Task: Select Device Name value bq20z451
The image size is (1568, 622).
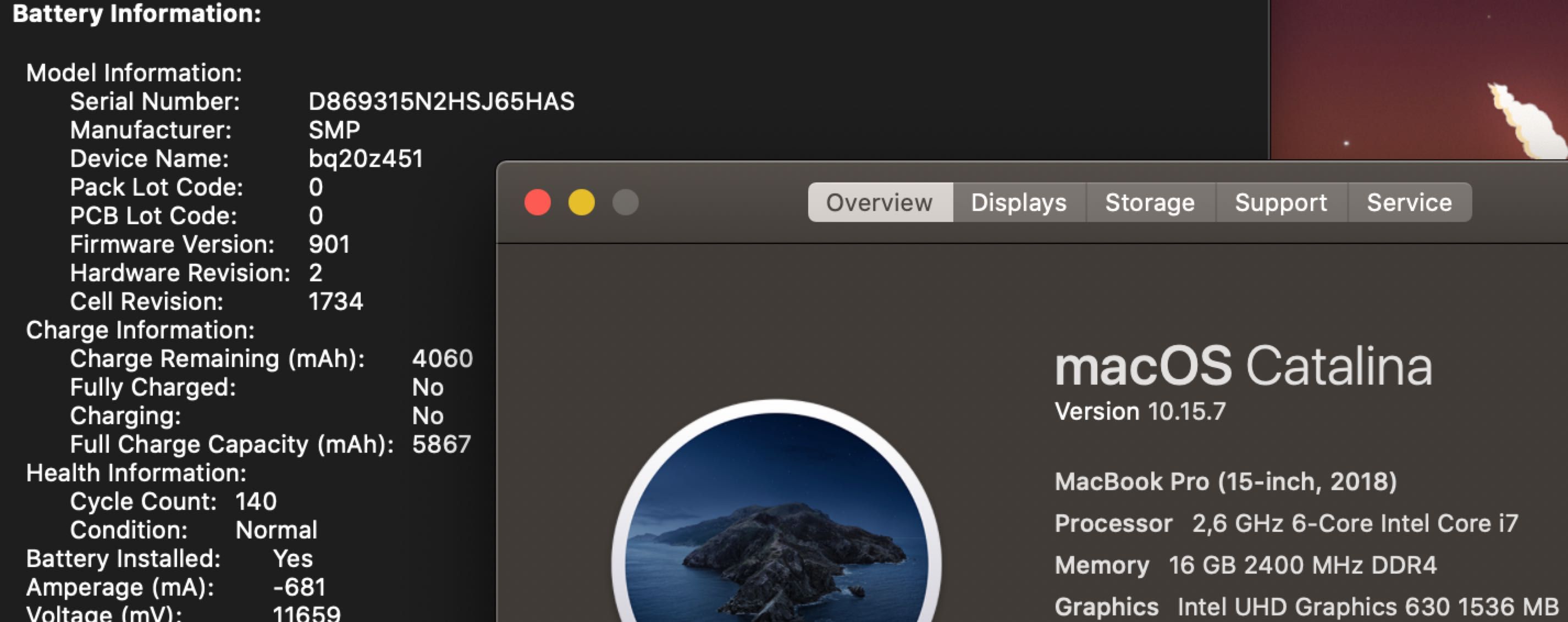Action: pos(366,158)
